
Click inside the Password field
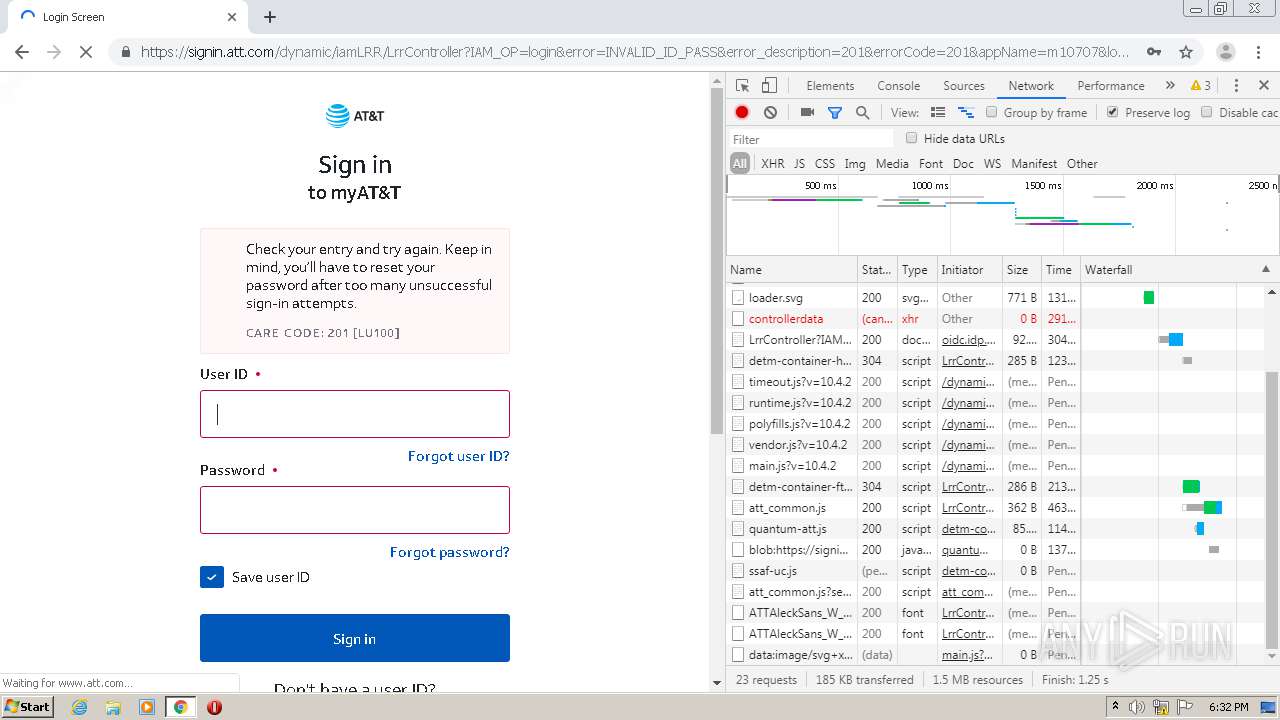pos(355,510)
